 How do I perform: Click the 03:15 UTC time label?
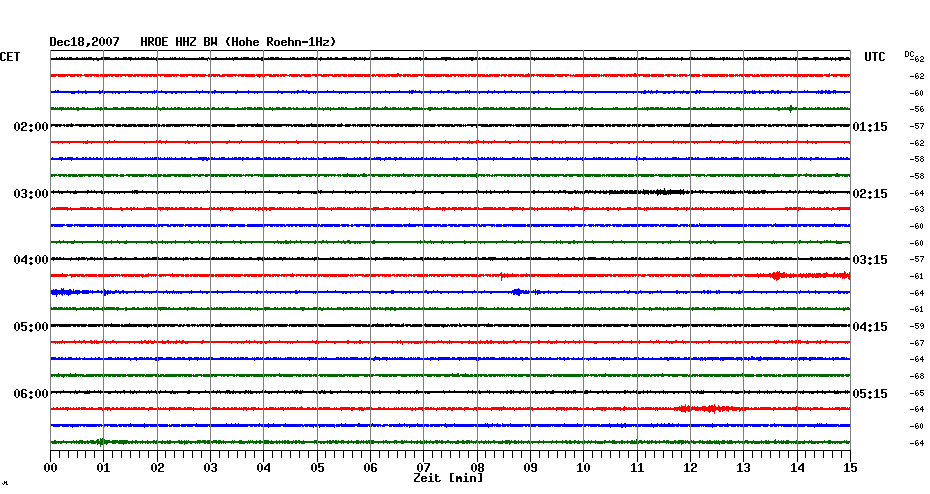pyautogui.click(x=870, y=260)
